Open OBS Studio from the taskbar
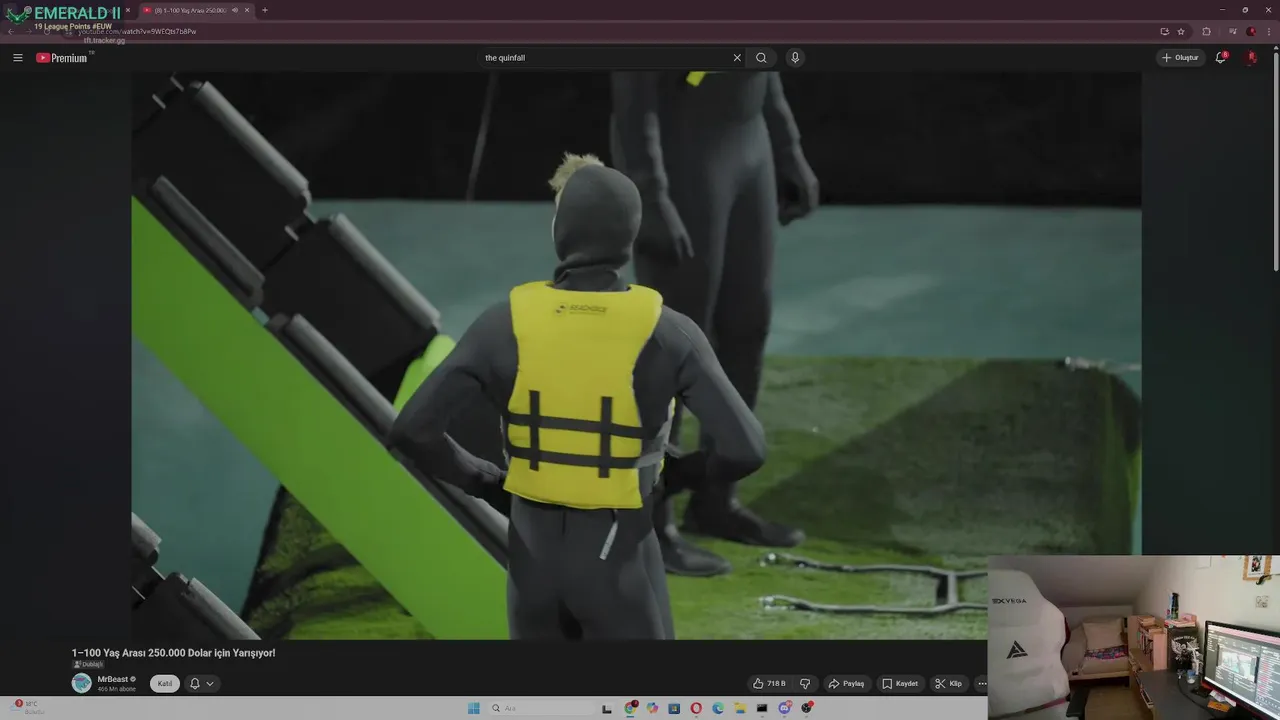 click(x=807, y=708)
